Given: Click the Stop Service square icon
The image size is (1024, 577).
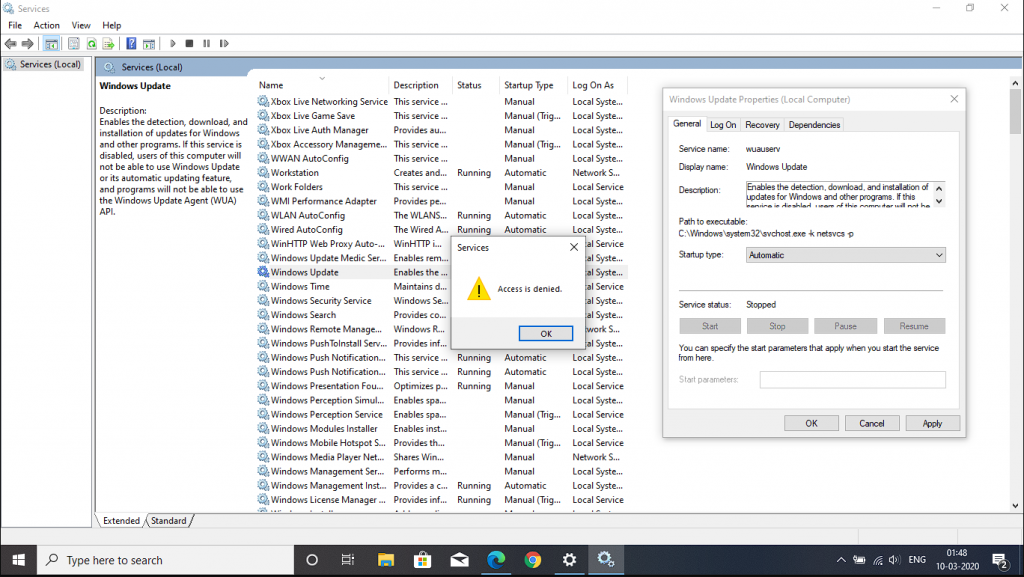Looking at the screenshot, I should tap(189, 44).
